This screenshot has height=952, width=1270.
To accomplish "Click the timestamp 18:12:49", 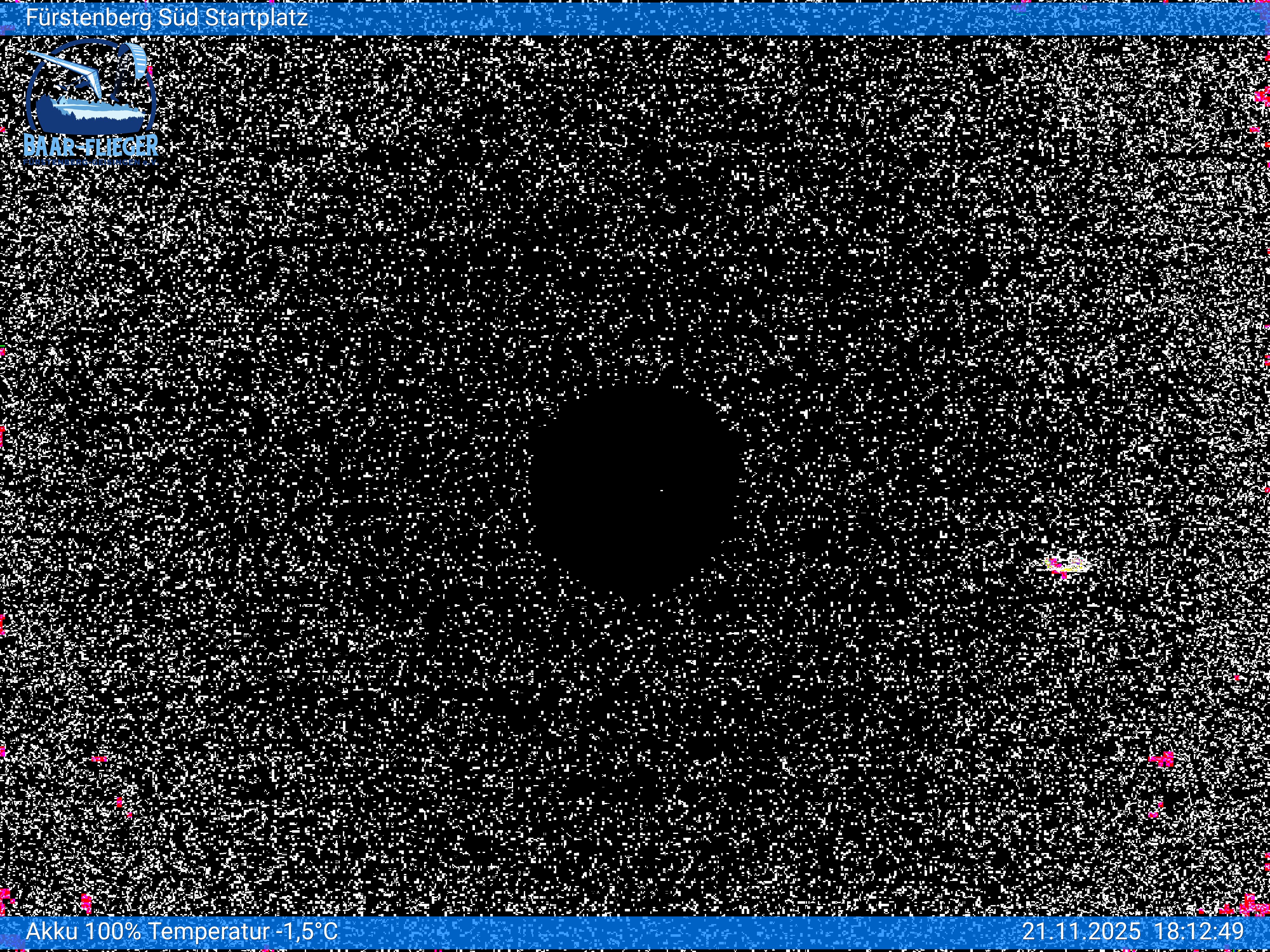I will [x=1199, y=931].
